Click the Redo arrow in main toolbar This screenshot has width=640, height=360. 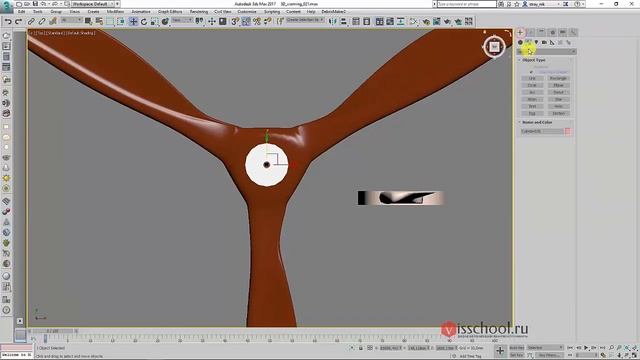click(x=18, y=21)
